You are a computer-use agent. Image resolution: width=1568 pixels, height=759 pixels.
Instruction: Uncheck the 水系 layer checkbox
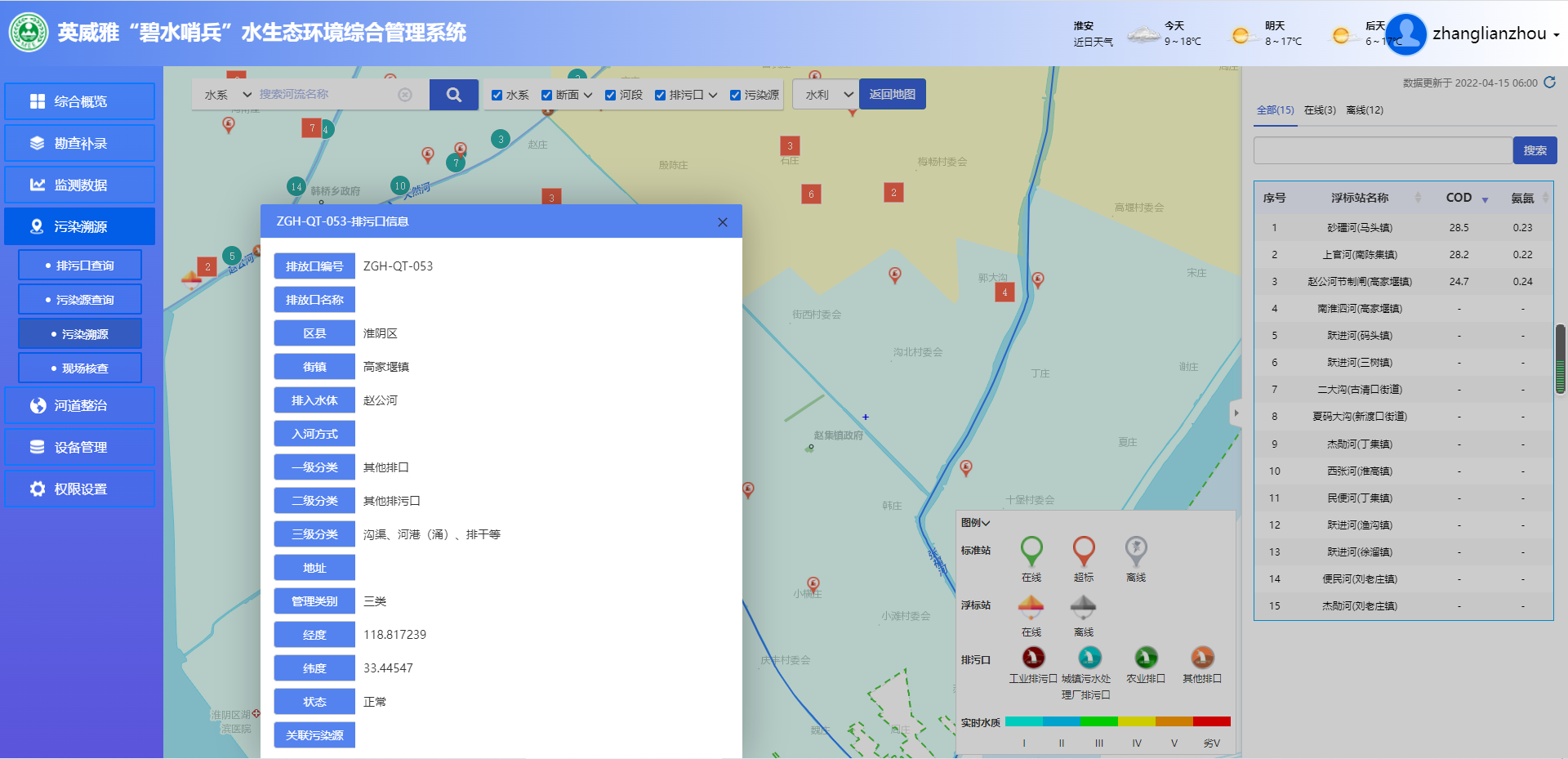pyautogui.click(x=497, y=96)
